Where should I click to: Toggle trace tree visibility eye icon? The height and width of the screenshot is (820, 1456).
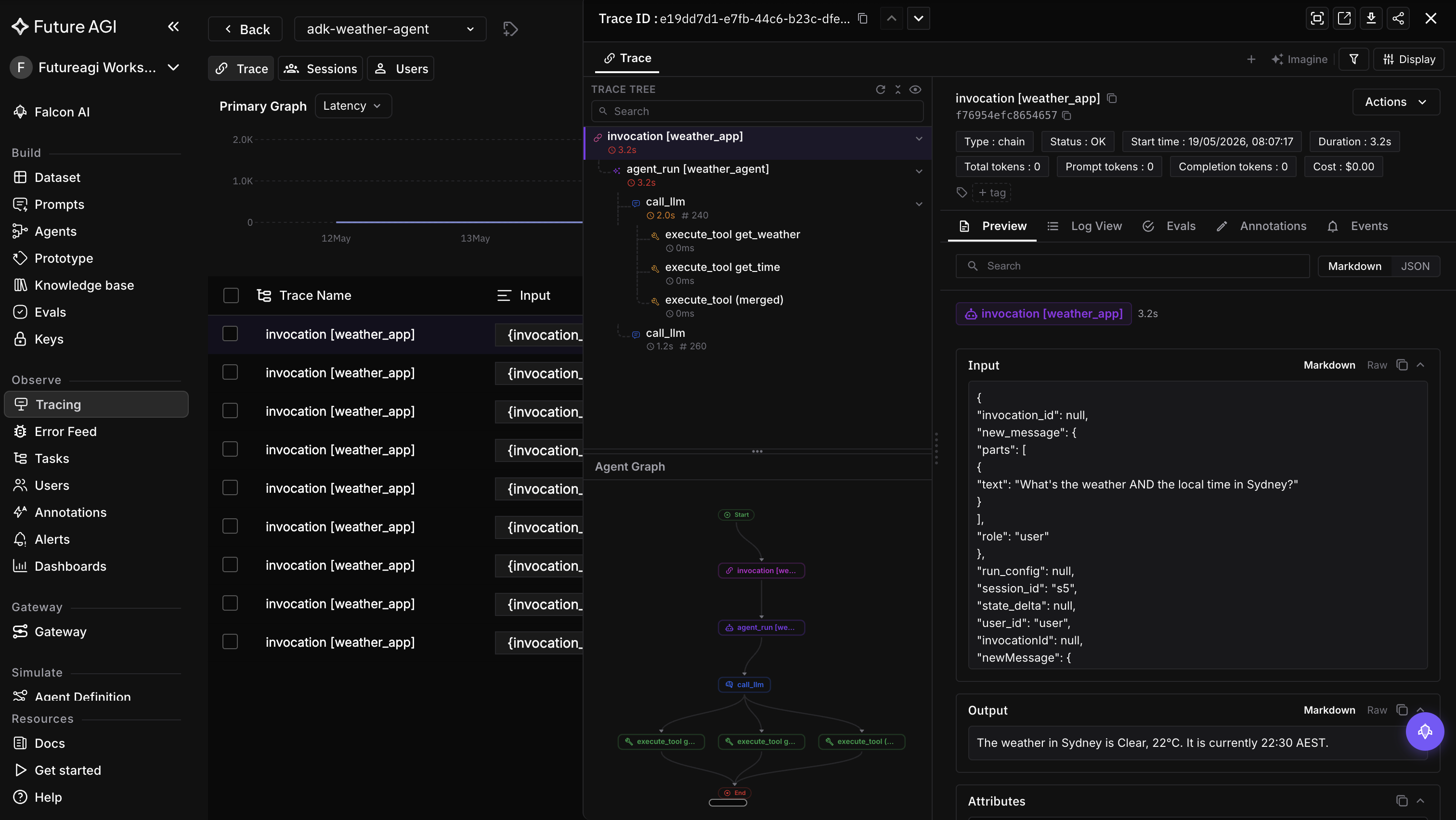click(x=915, y=89)
